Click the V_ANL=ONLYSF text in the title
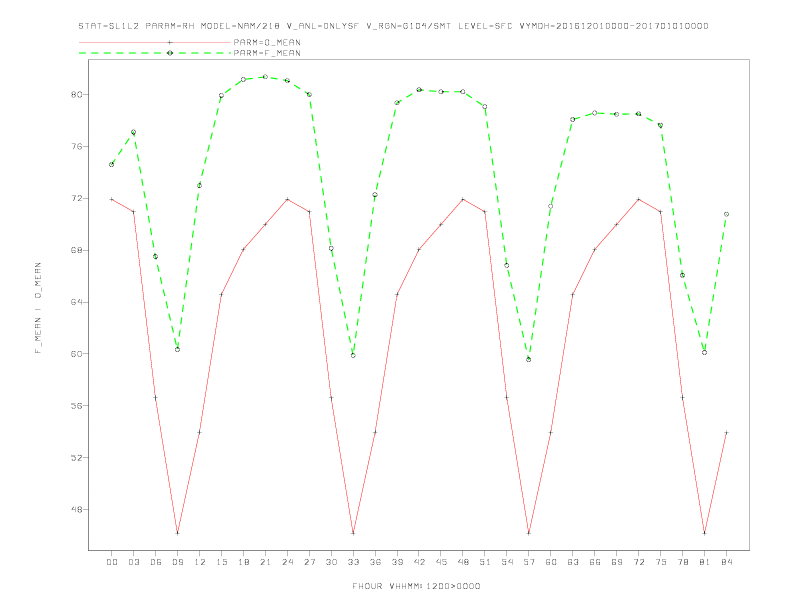The height and width of the screenshot is (612, 792). pyautogui.click(x=323, y=26)
